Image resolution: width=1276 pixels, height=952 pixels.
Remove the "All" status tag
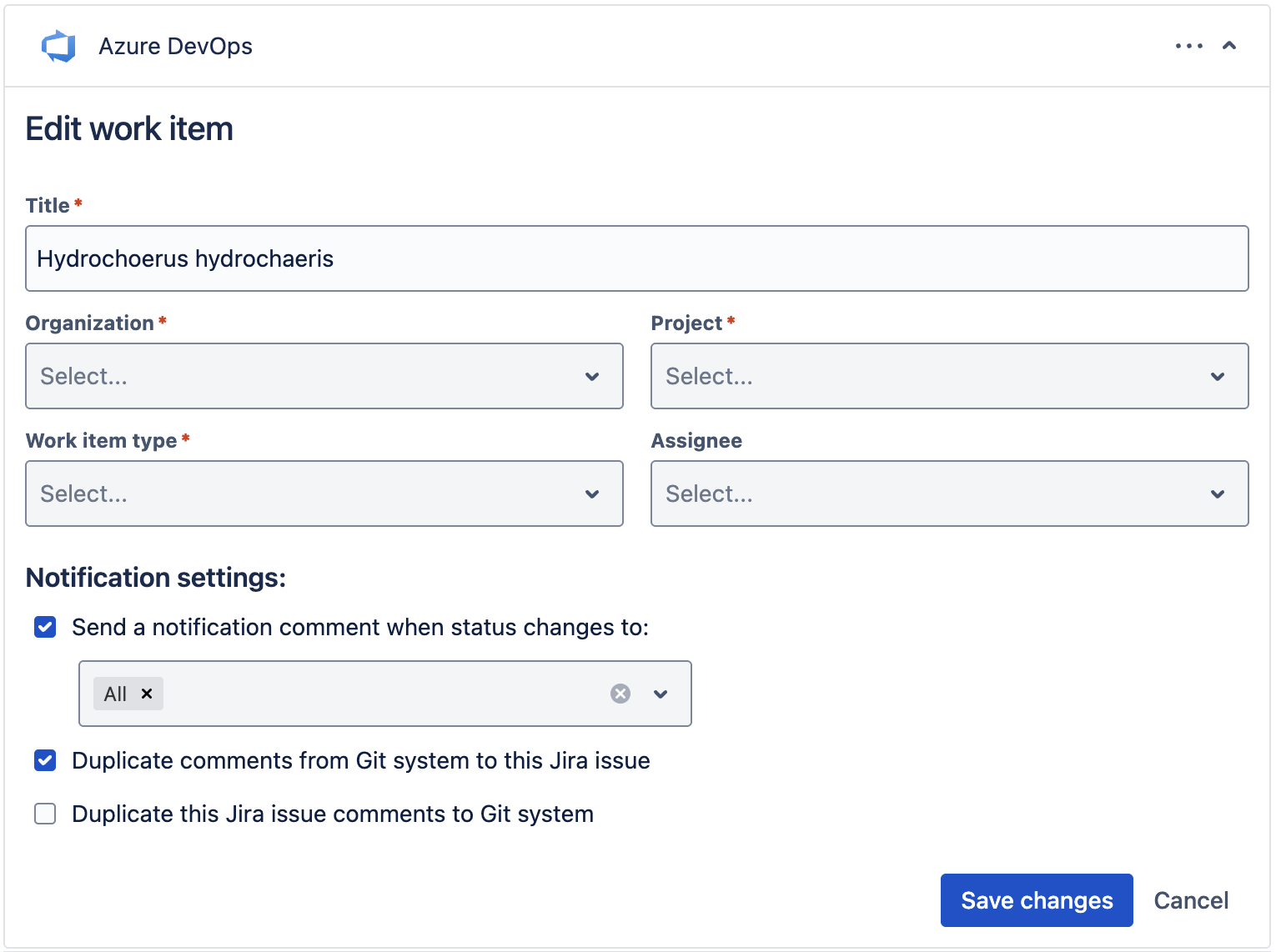(x=147, y=694)
